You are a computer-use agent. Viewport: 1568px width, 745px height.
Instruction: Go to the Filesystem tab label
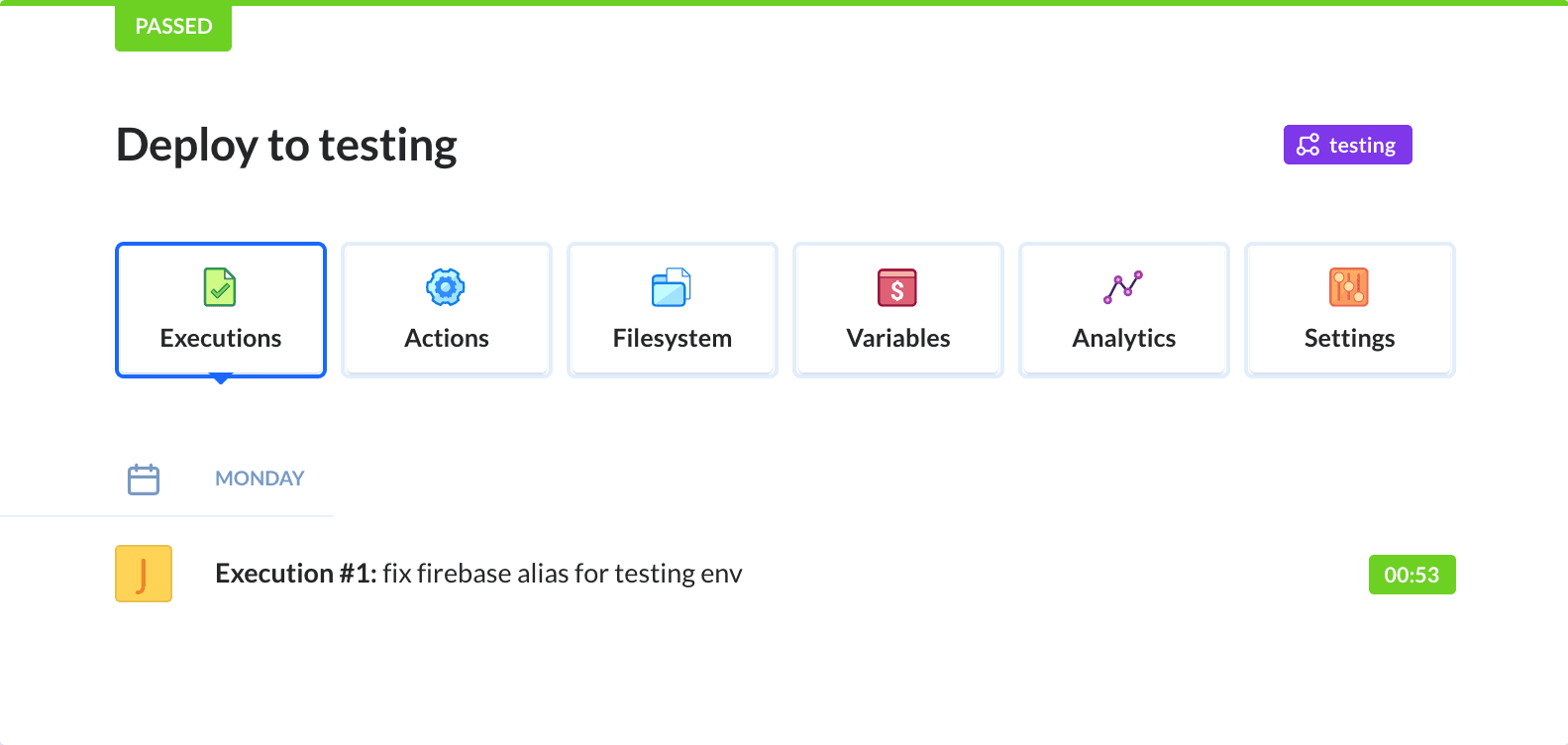tap(673, 339)
